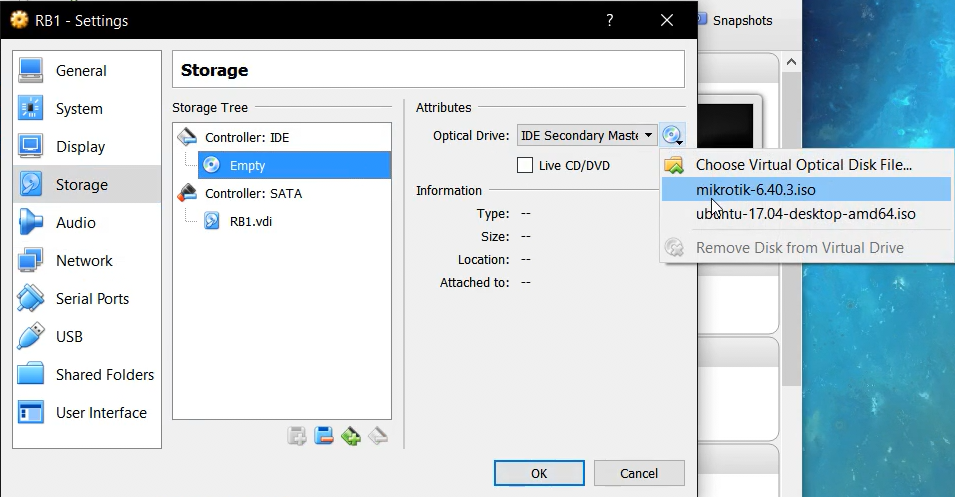The height and width of the screenshot is (497, 955).
Task: Confirm settings with the OK button
Action: point(539,473)
